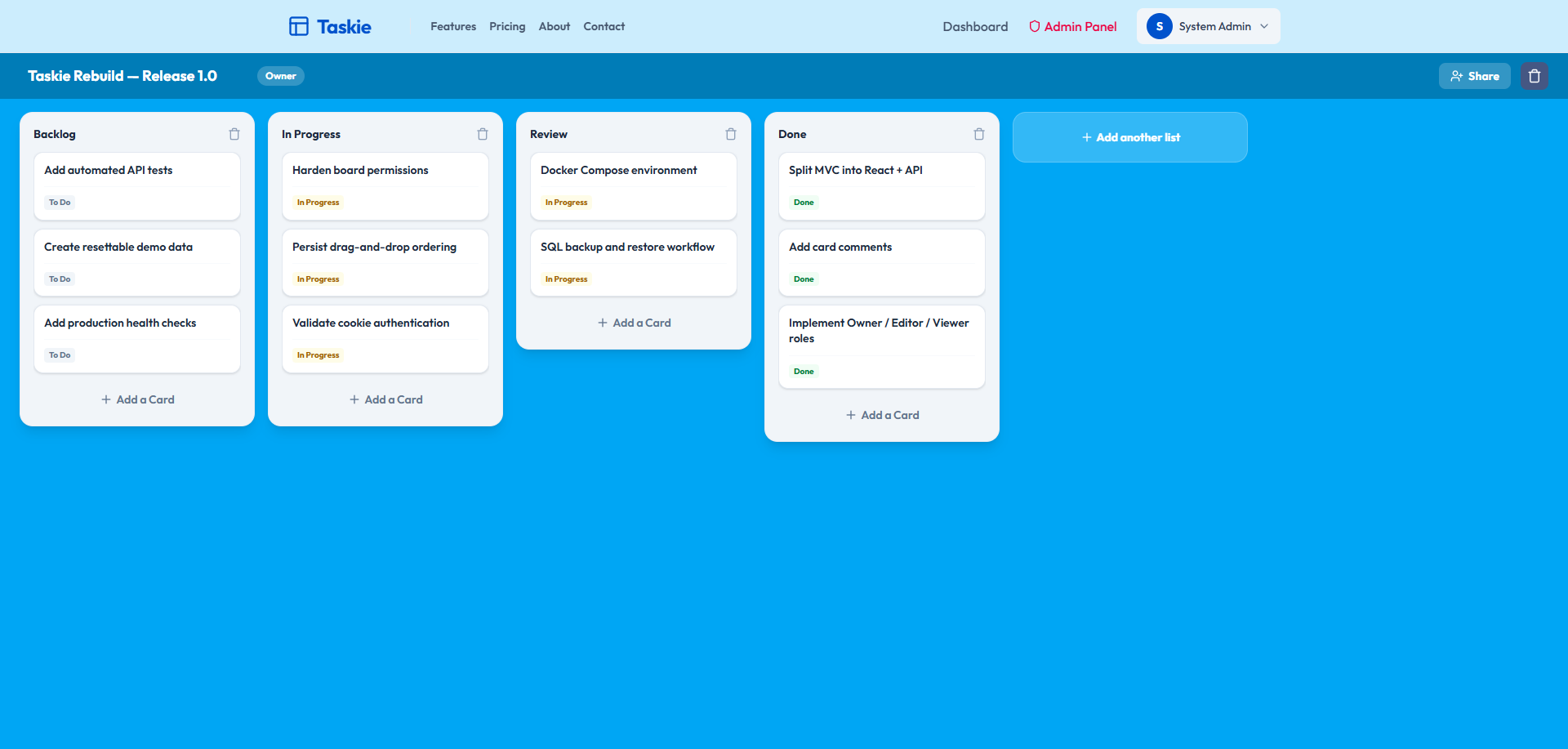1568x749 pixels.
Task: Click In Progress tag on SQL backup card
Action: click(x=567, y=279)
